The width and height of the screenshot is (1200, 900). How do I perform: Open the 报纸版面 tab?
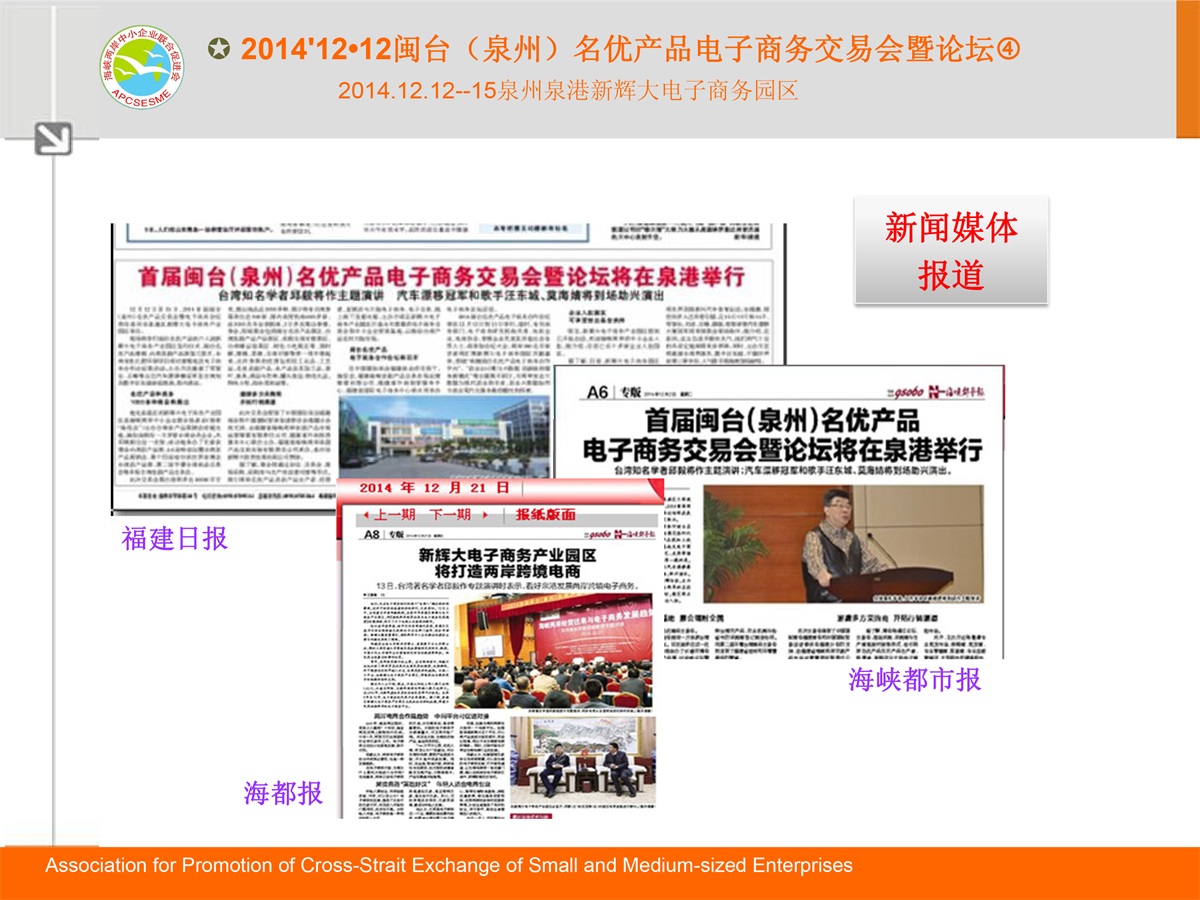point(545,515)
